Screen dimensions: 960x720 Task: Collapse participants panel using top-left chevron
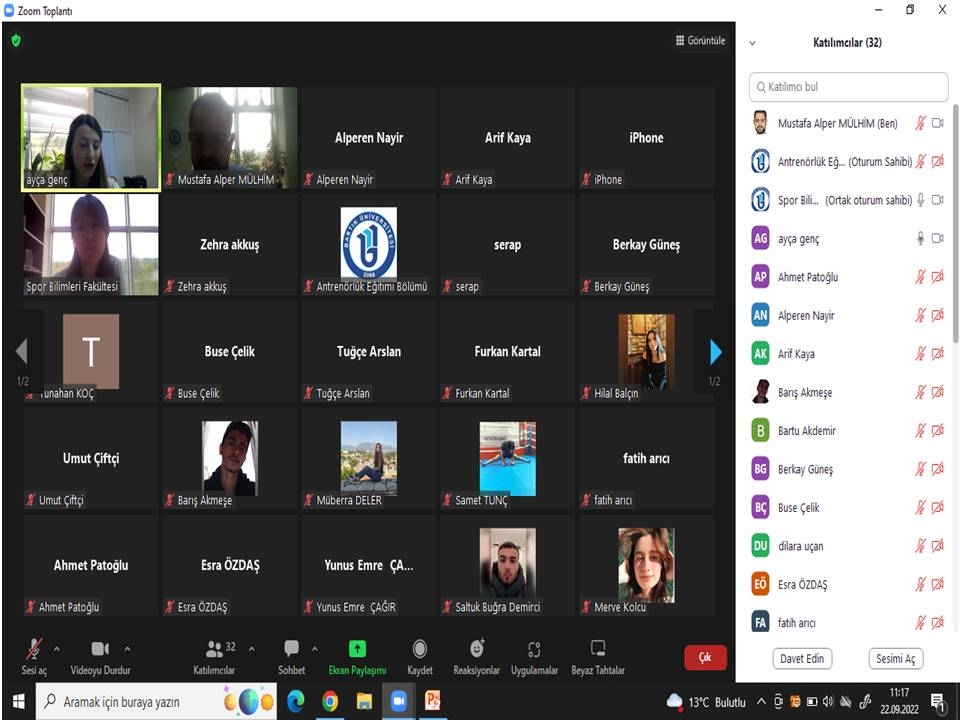tap(752, 43)
